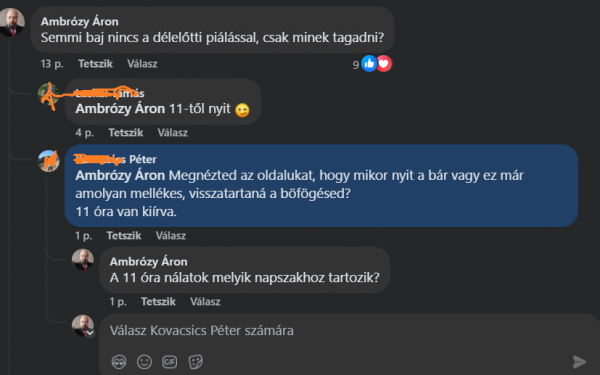Click the top Ambrózy Áron profile picture

click(12, 23)
